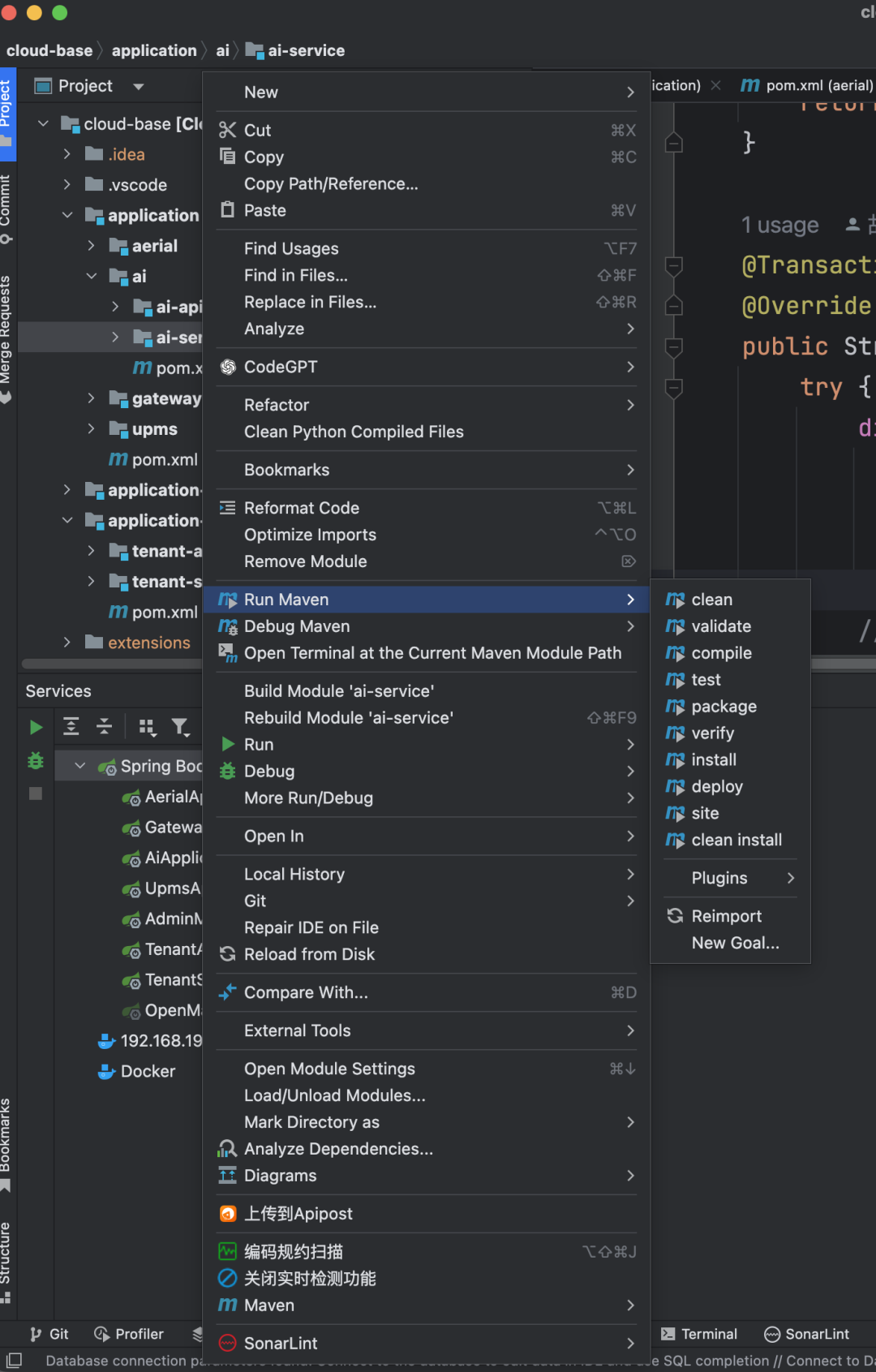
Task: Click Expand All icon in Services toolbar
Action: (71, 727)
